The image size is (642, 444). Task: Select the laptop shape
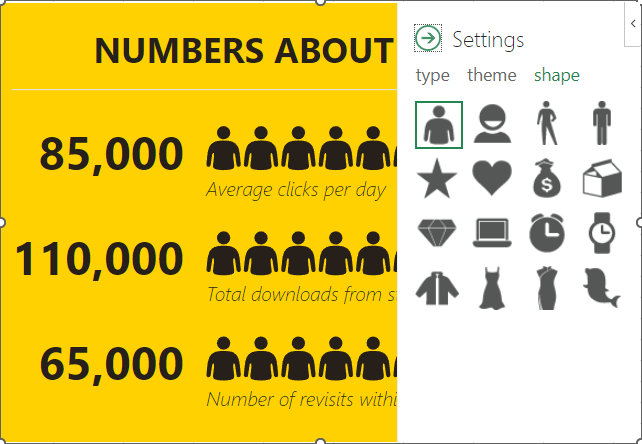[492, 232]
